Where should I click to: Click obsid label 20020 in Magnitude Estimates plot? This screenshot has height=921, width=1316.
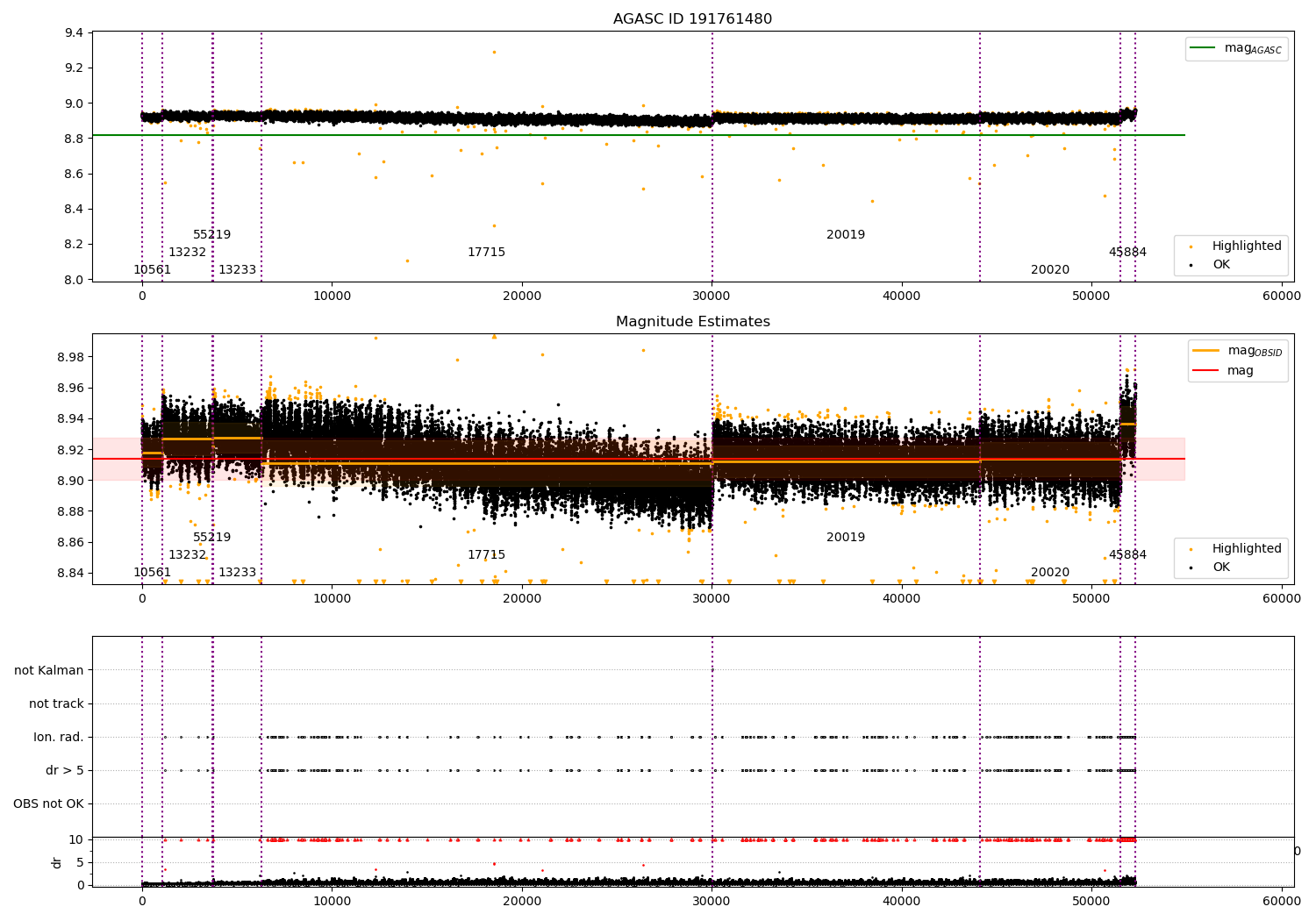1050,572
